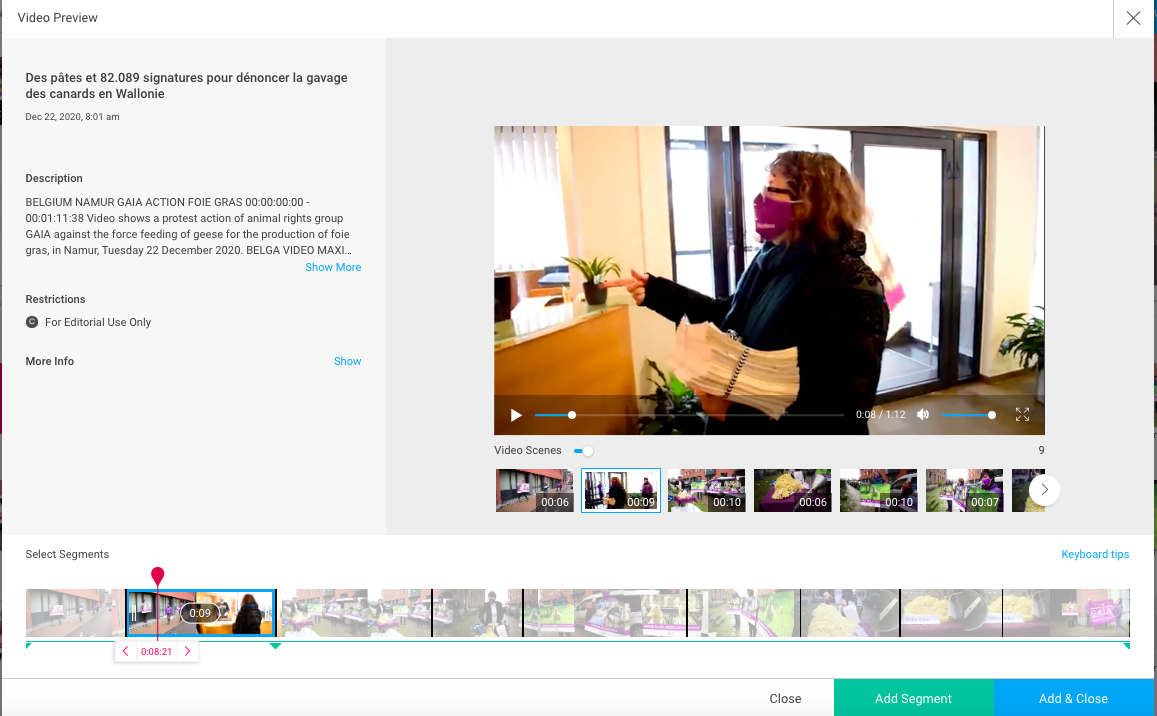Viewport: 1157px width, 716px height.
Task: Play the video preview
Action: click(x=516, y=415)
